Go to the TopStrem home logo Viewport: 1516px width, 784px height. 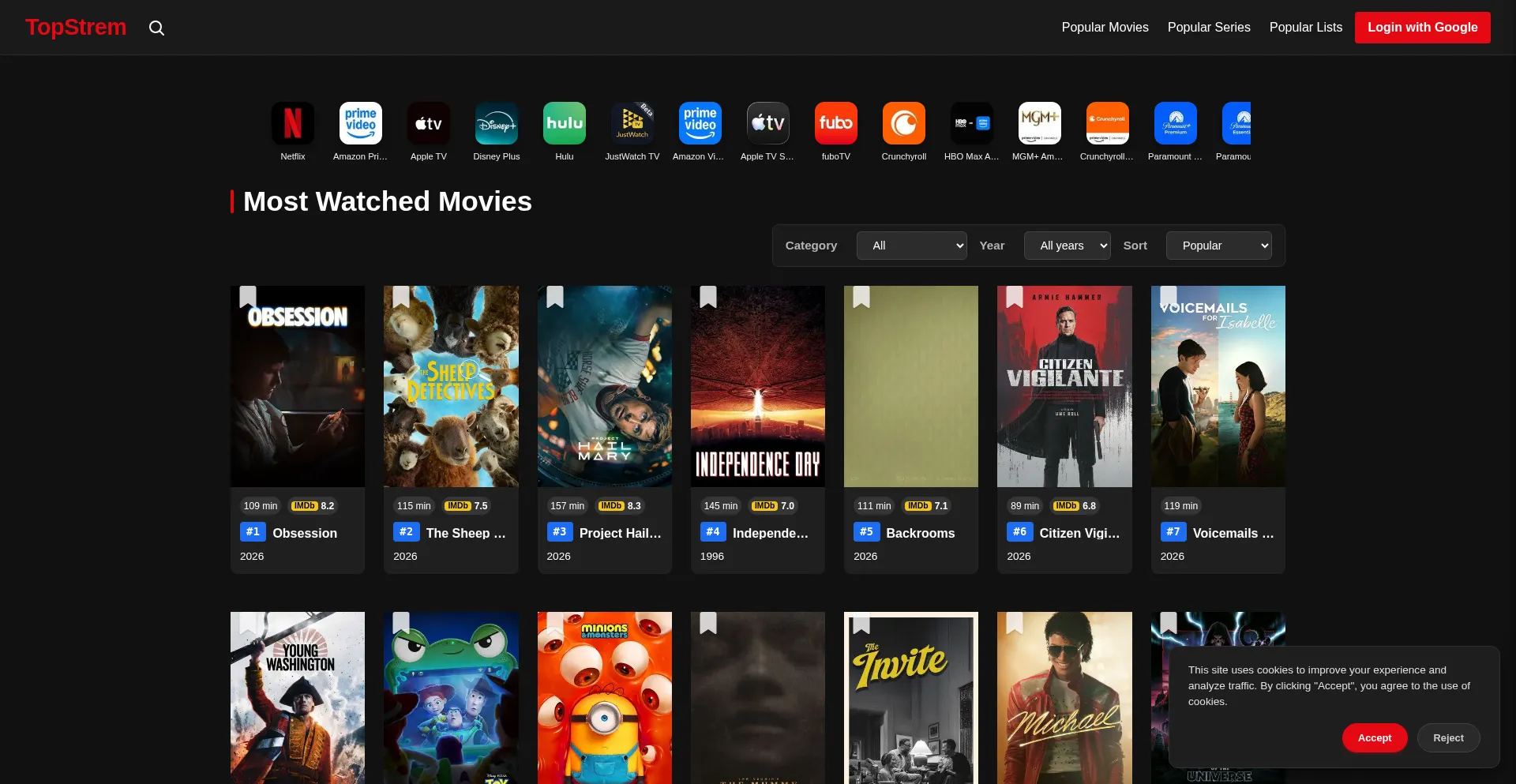pos(76,28)
